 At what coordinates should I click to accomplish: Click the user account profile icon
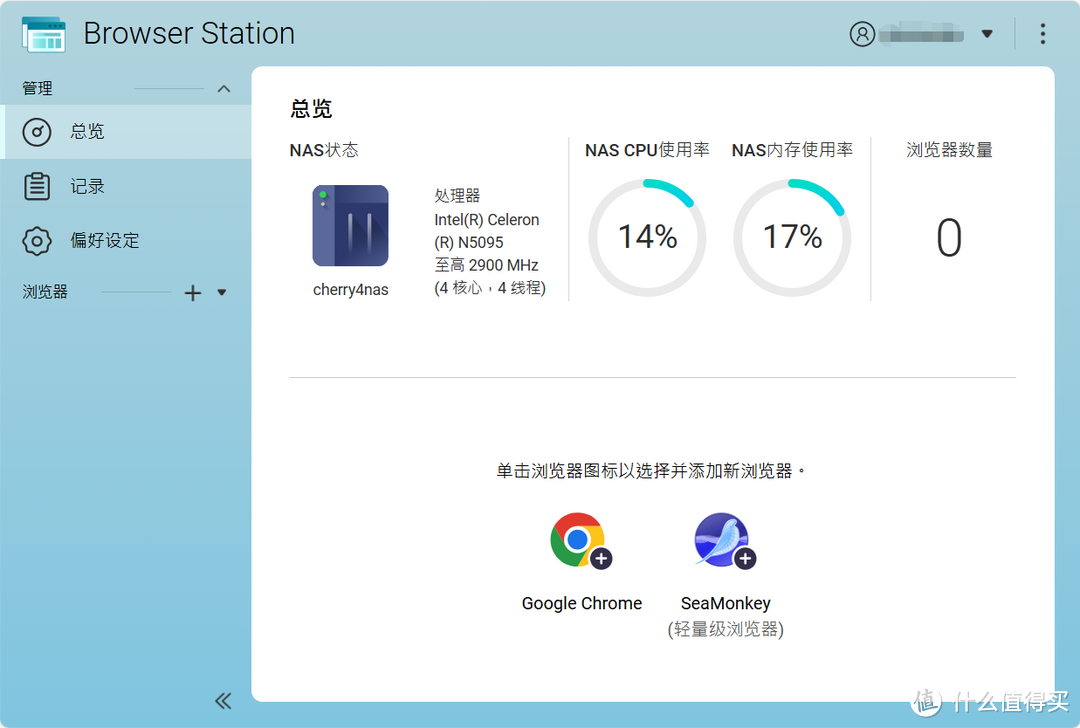863,33
